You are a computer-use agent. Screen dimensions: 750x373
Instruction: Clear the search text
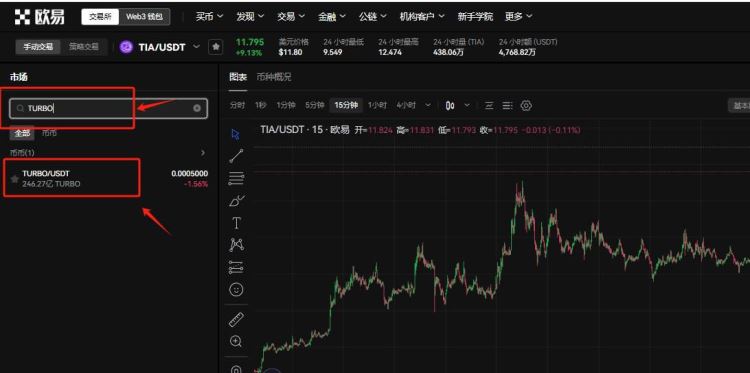(197, 109)
